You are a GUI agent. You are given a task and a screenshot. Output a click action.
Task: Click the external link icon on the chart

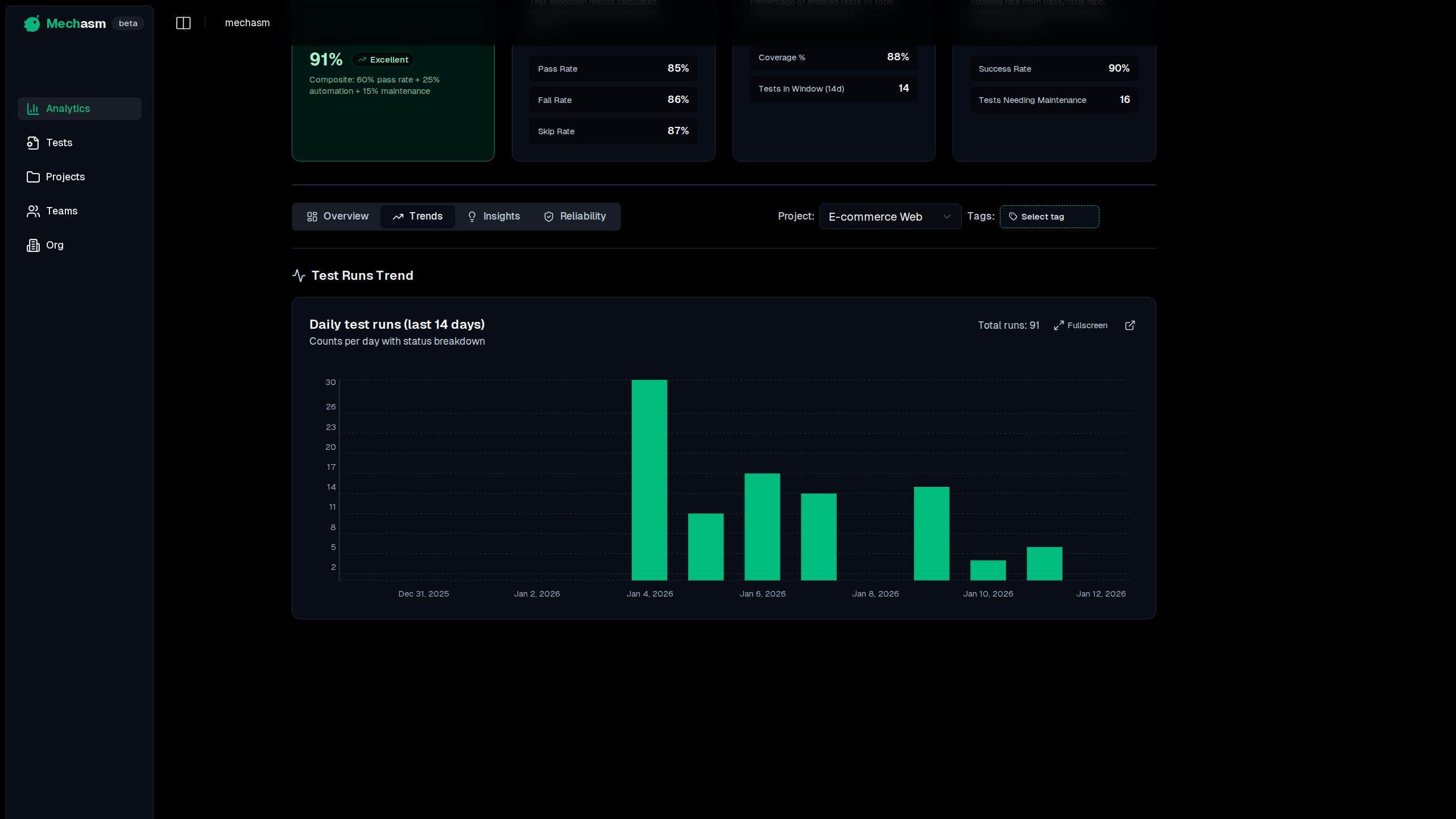click(1130, 325)
